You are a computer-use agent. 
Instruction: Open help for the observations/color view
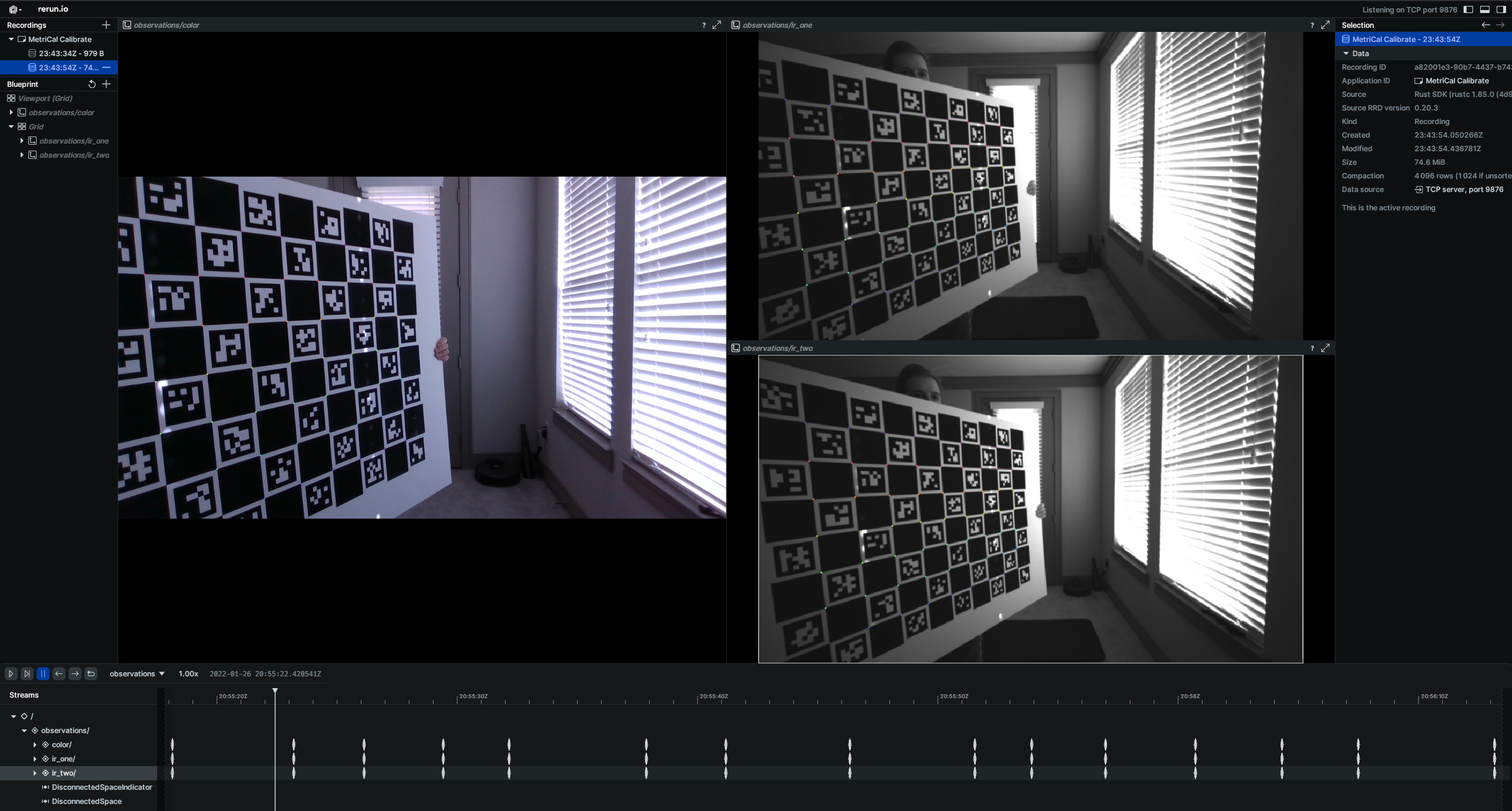(x=703, y=25)
